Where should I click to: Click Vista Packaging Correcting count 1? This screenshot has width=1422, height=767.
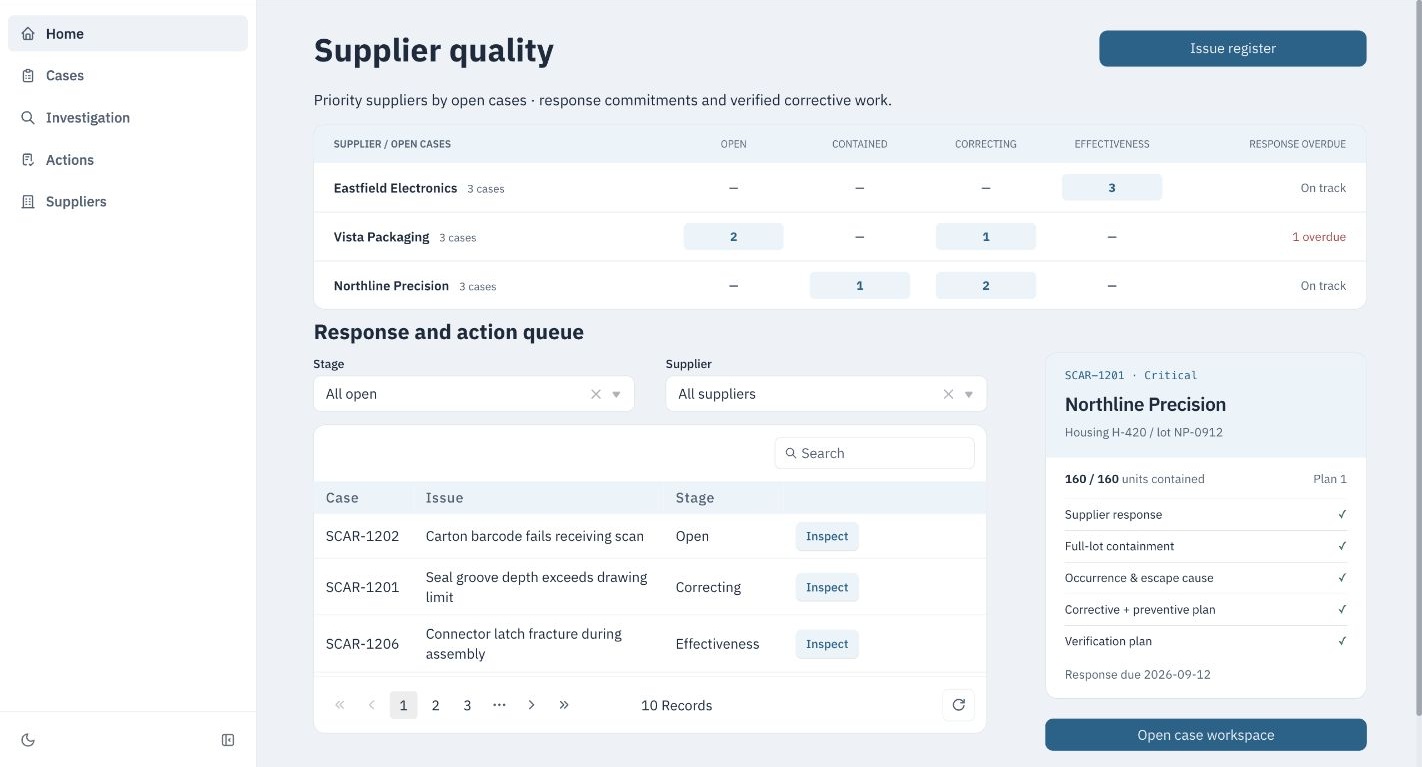click(x=986, y=237)
